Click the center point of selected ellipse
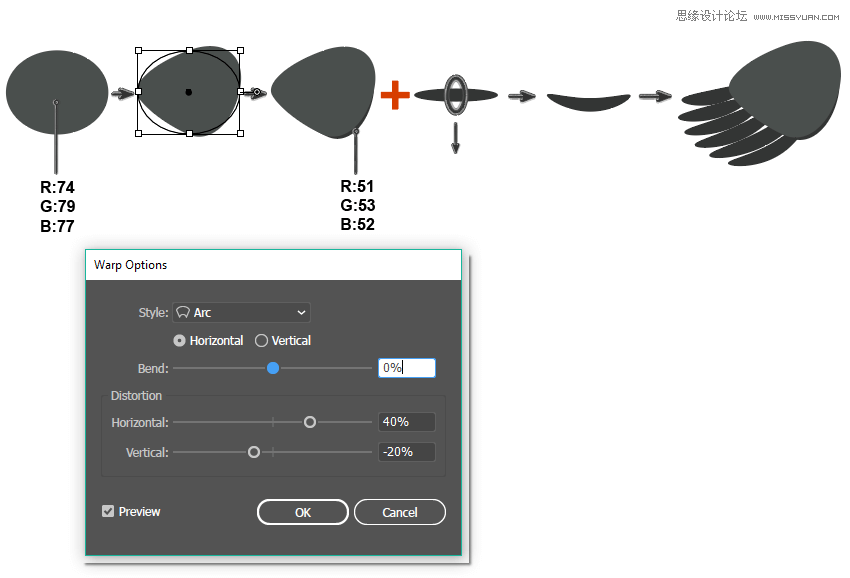The height and width of the screenshot is (578, 850). [x=189, y=92]
